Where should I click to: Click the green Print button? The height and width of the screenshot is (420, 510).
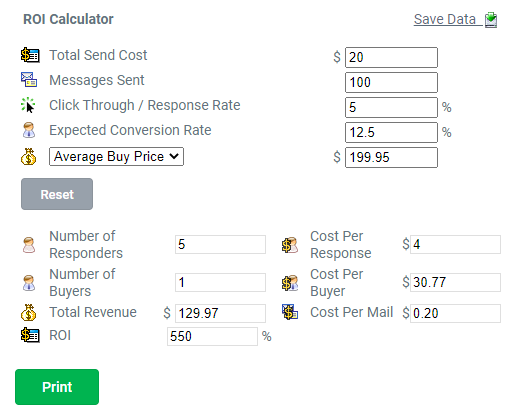[x=57, y=387]
